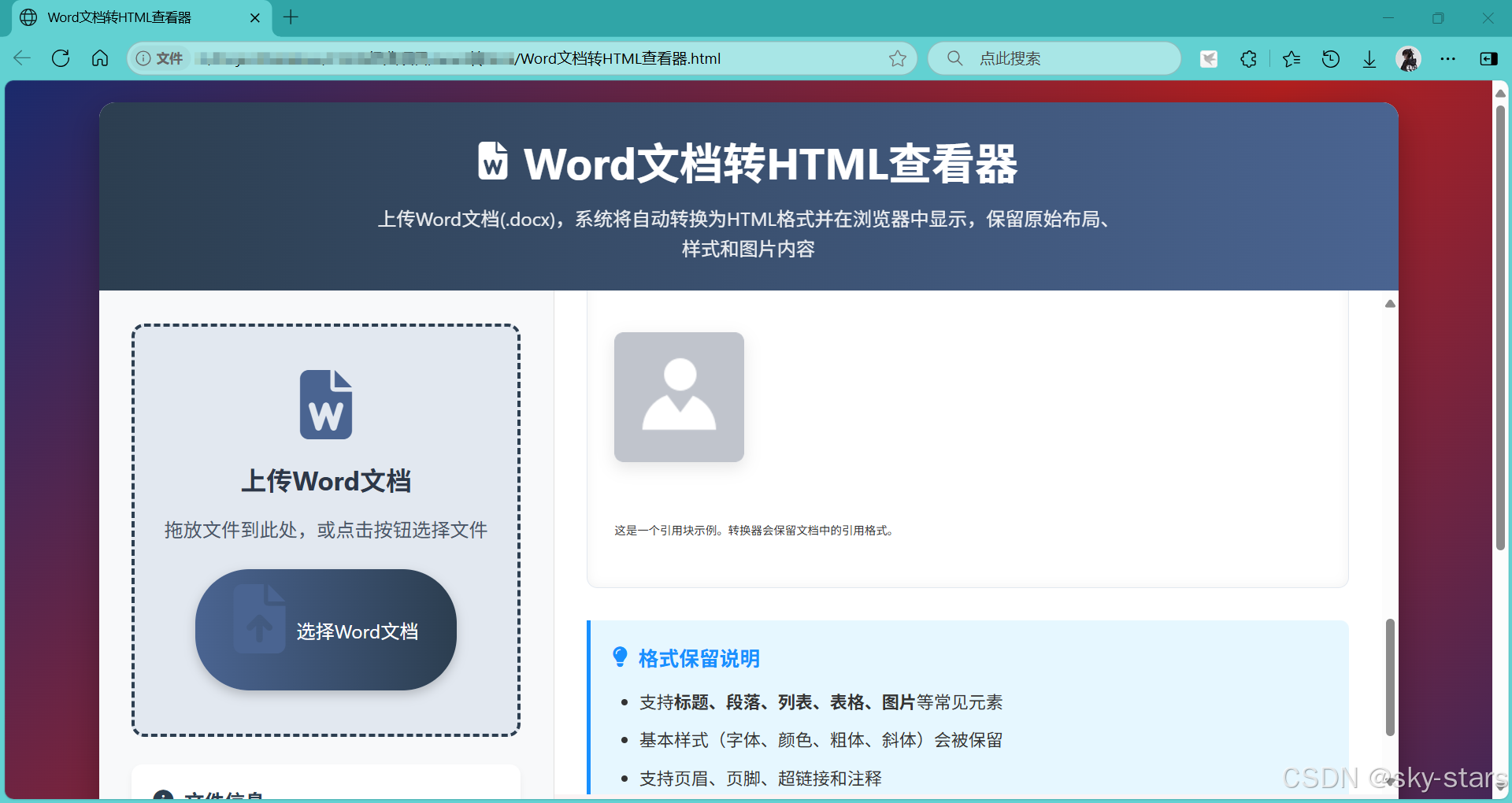
Task: Click the page title Word文档转HTML查看器
Action: (x=770, y=164)
